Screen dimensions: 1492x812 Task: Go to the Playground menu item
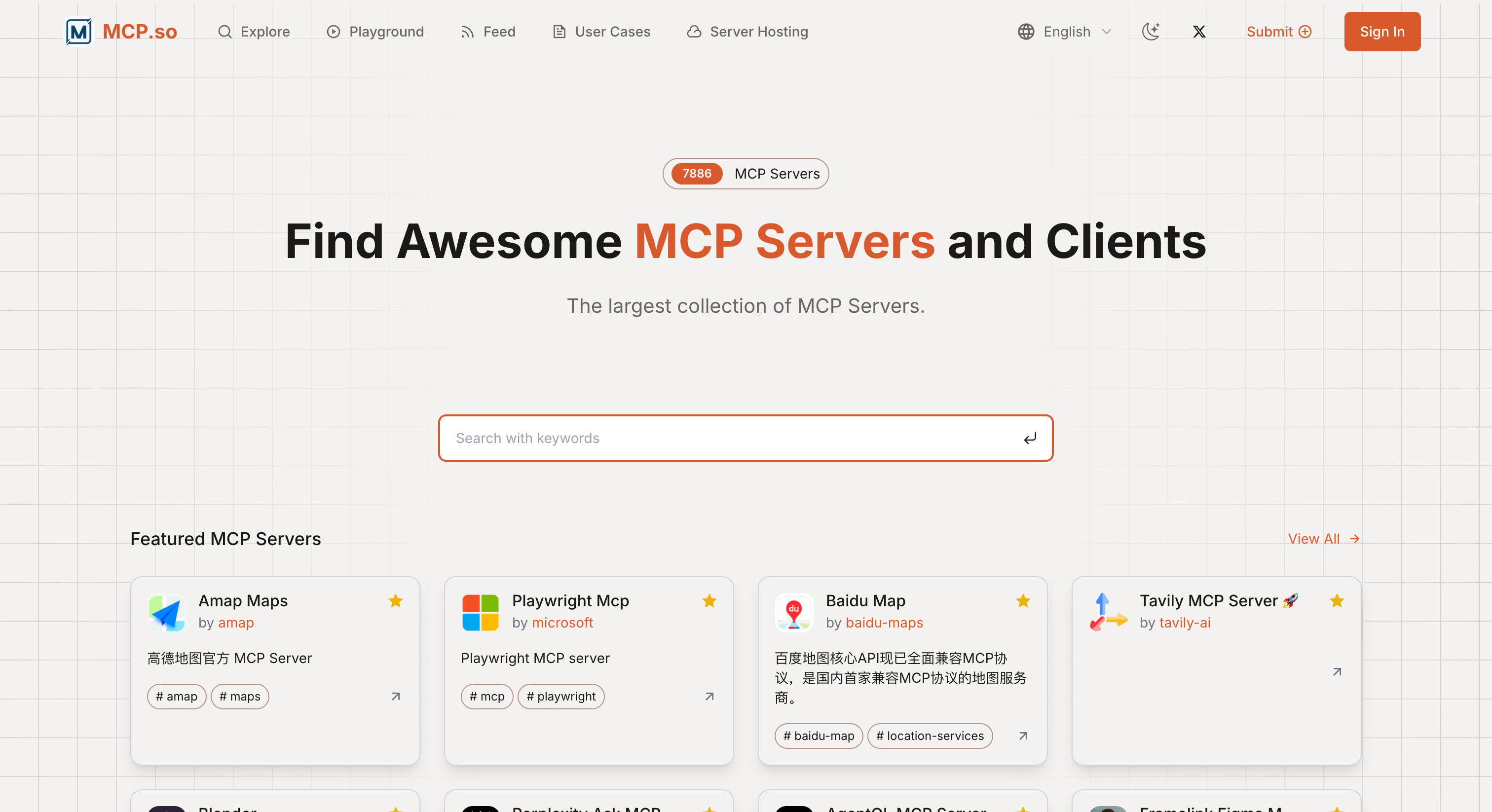(x=375, y=31)
